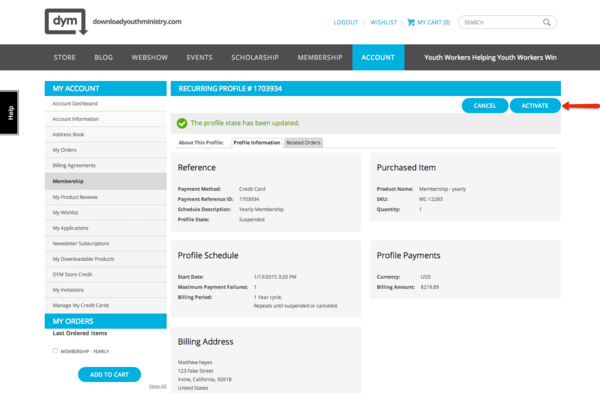Open the Wishlist header link

click(x=383, y=23)
